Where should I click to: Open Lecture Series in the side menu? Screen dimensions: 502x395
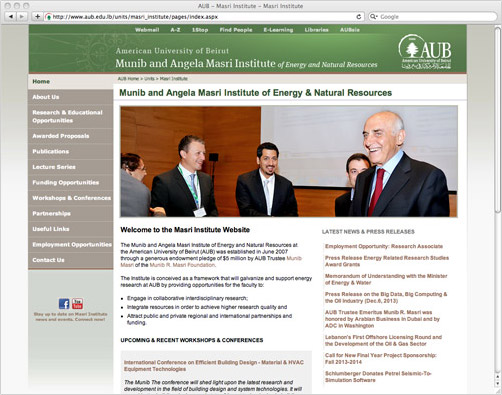(54, 167)
